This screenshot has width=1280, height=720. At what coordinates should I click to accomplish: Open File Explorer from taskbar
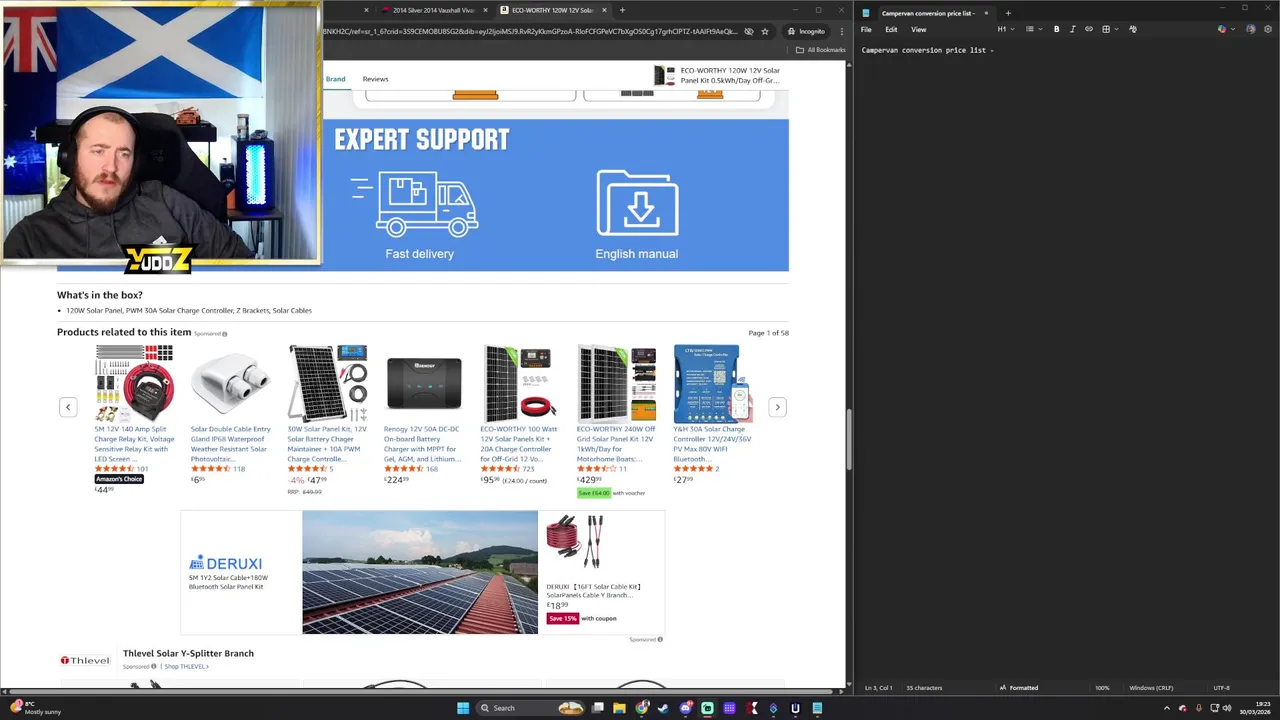[619, 708]
